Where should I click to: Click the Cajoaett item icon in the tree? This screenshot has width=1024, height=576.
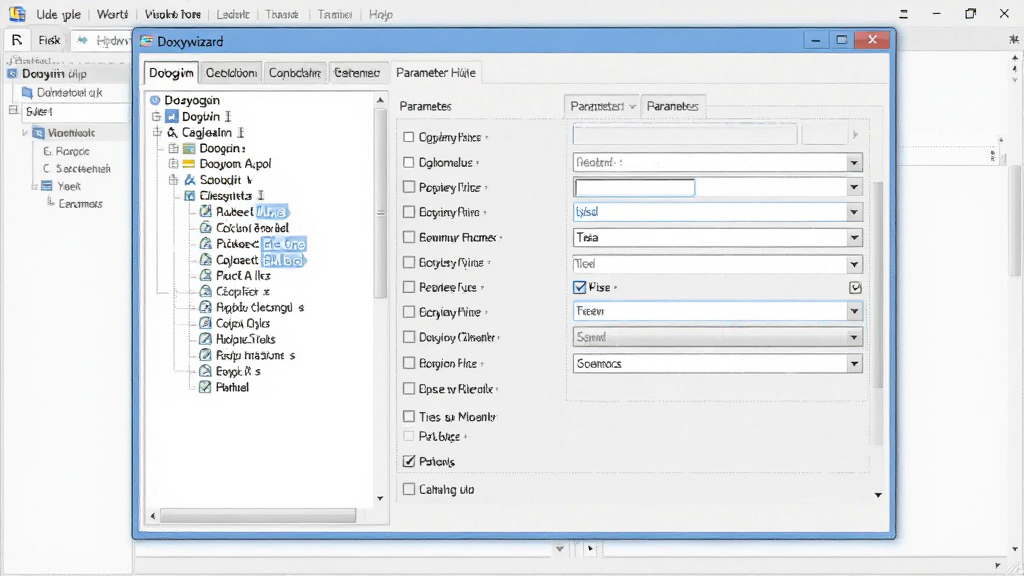(x=205, y=259)
